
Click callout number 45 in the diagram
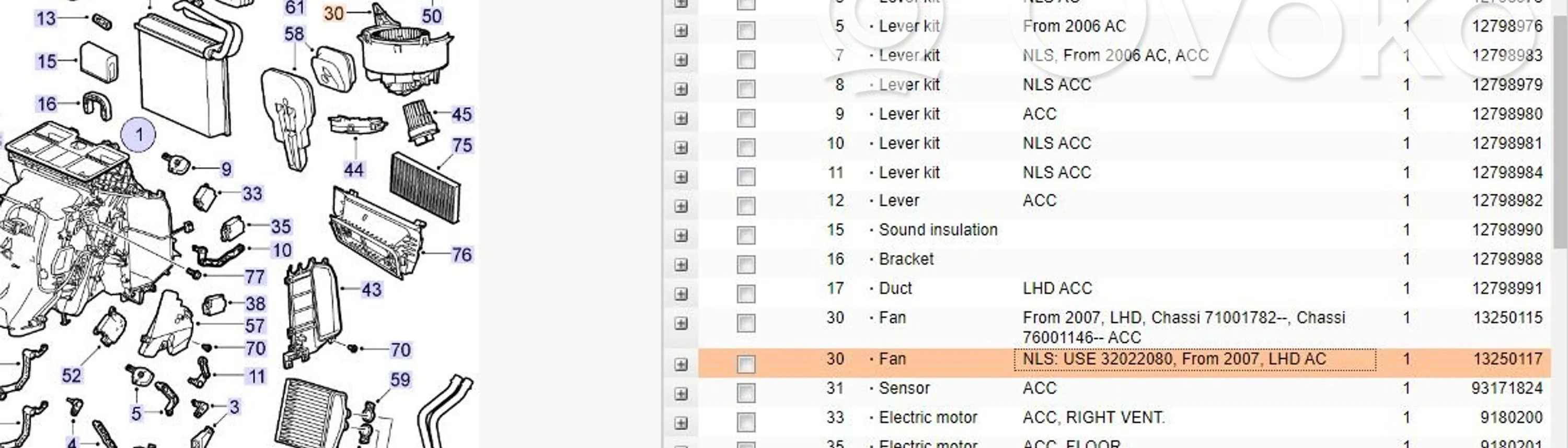pos(462,114)
